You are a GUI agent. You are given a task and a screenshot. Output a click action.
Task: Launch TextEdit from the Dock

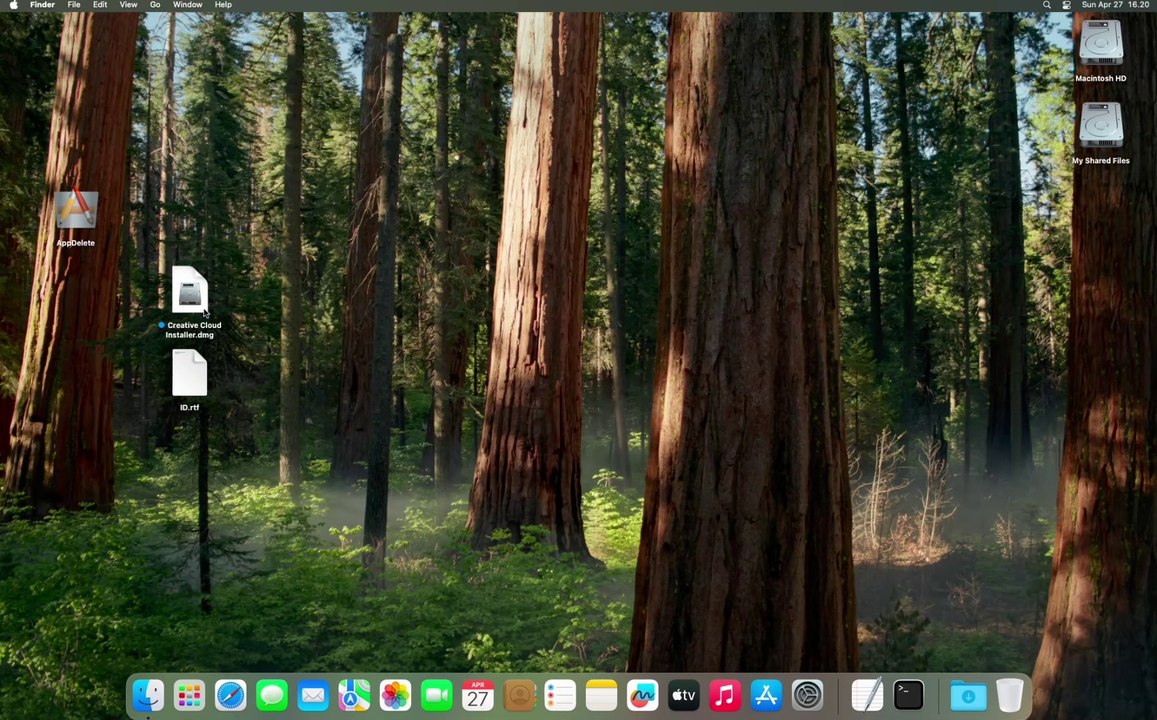(x=867, y=695)
